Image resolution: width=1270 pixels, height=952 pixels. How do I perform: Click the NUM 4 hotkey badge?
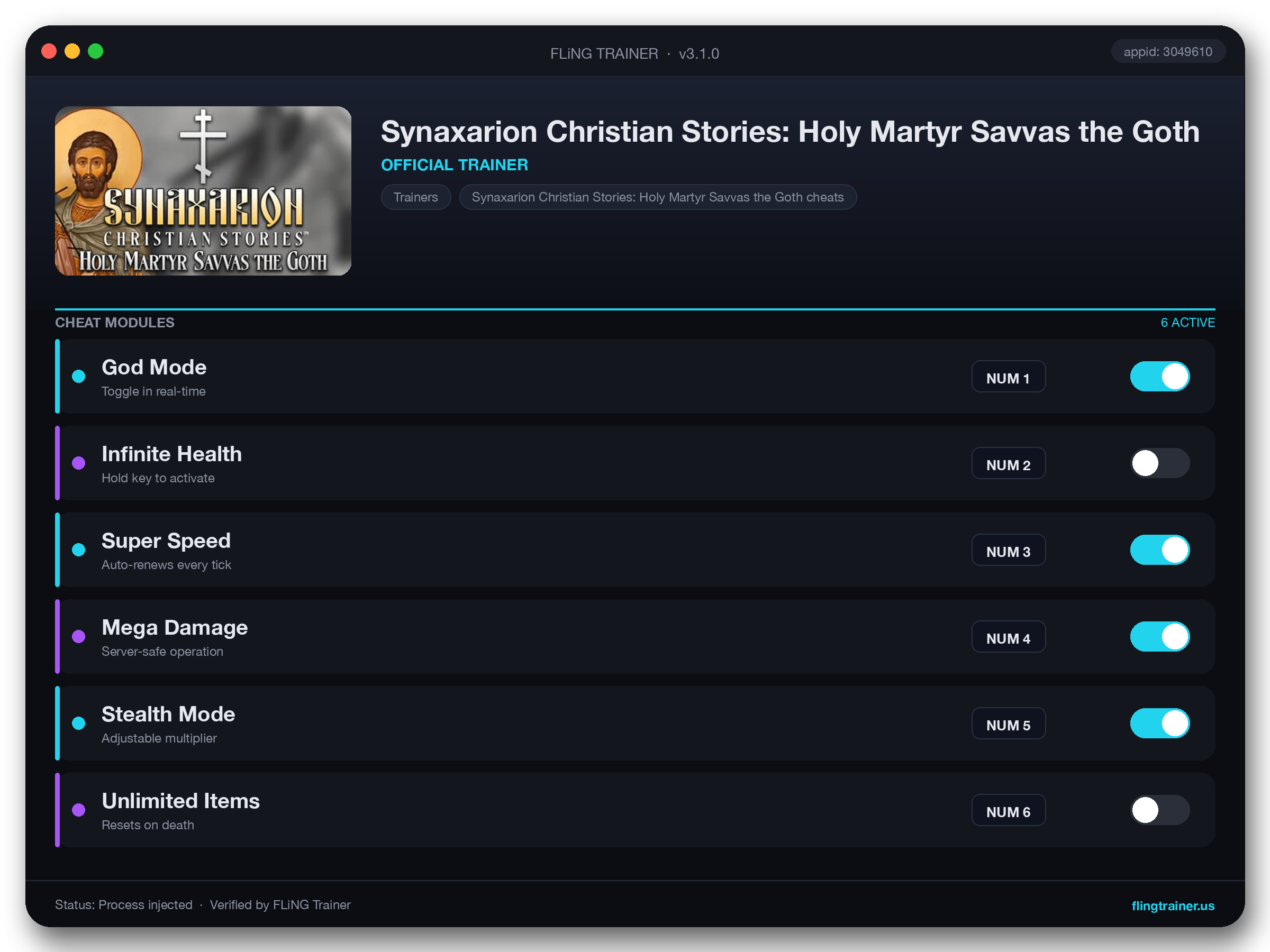(1008, 636)
